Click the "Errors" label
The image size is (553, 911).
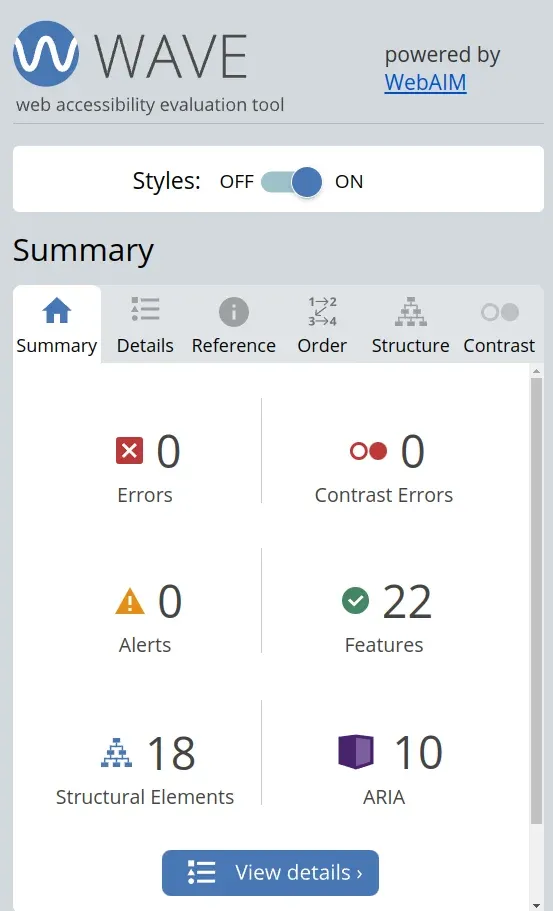(x=145, y=495)
